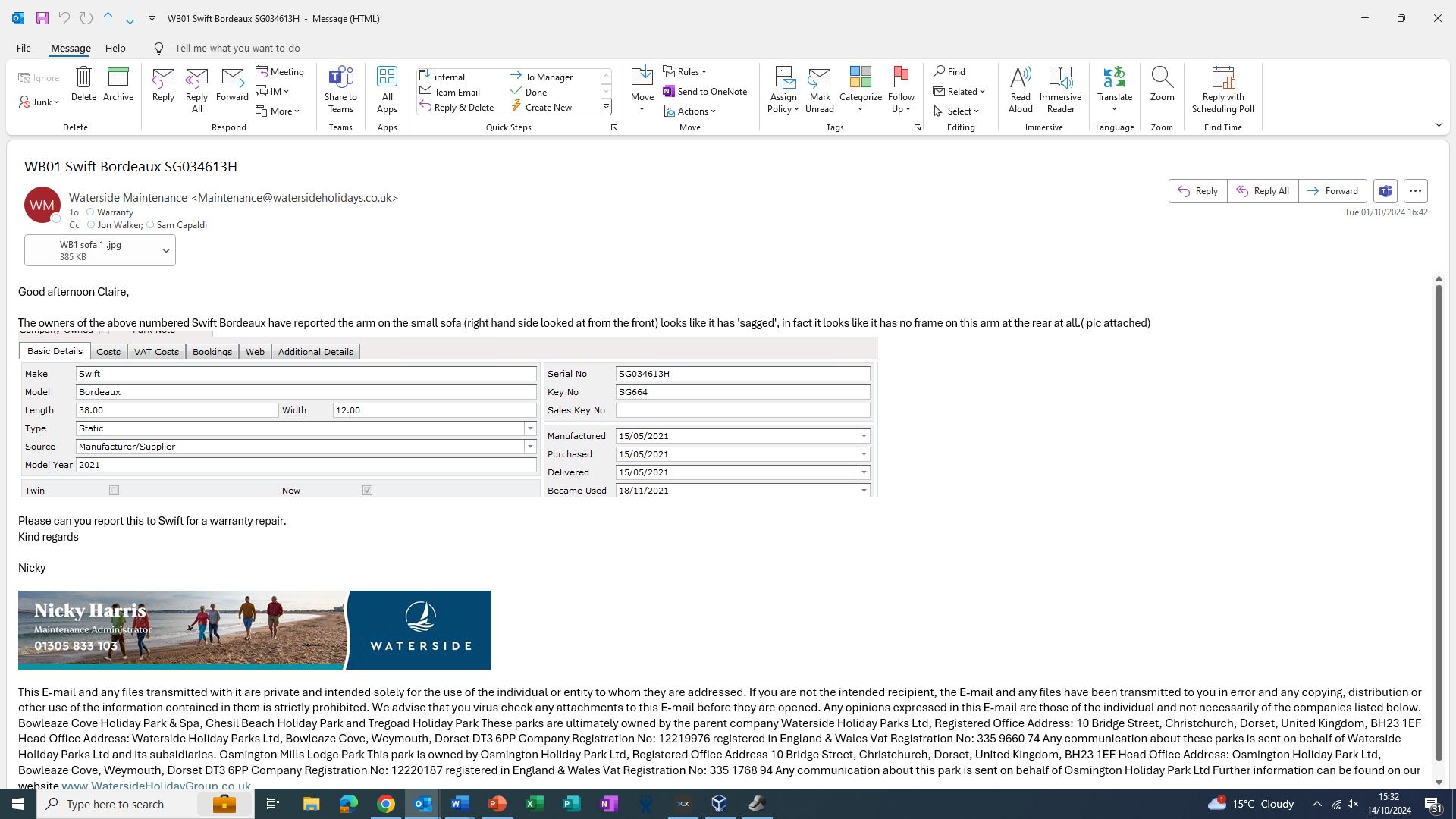Click Share to Teams icon
This screenshot has height=819, width=1456.
click(x=340, y=77)
